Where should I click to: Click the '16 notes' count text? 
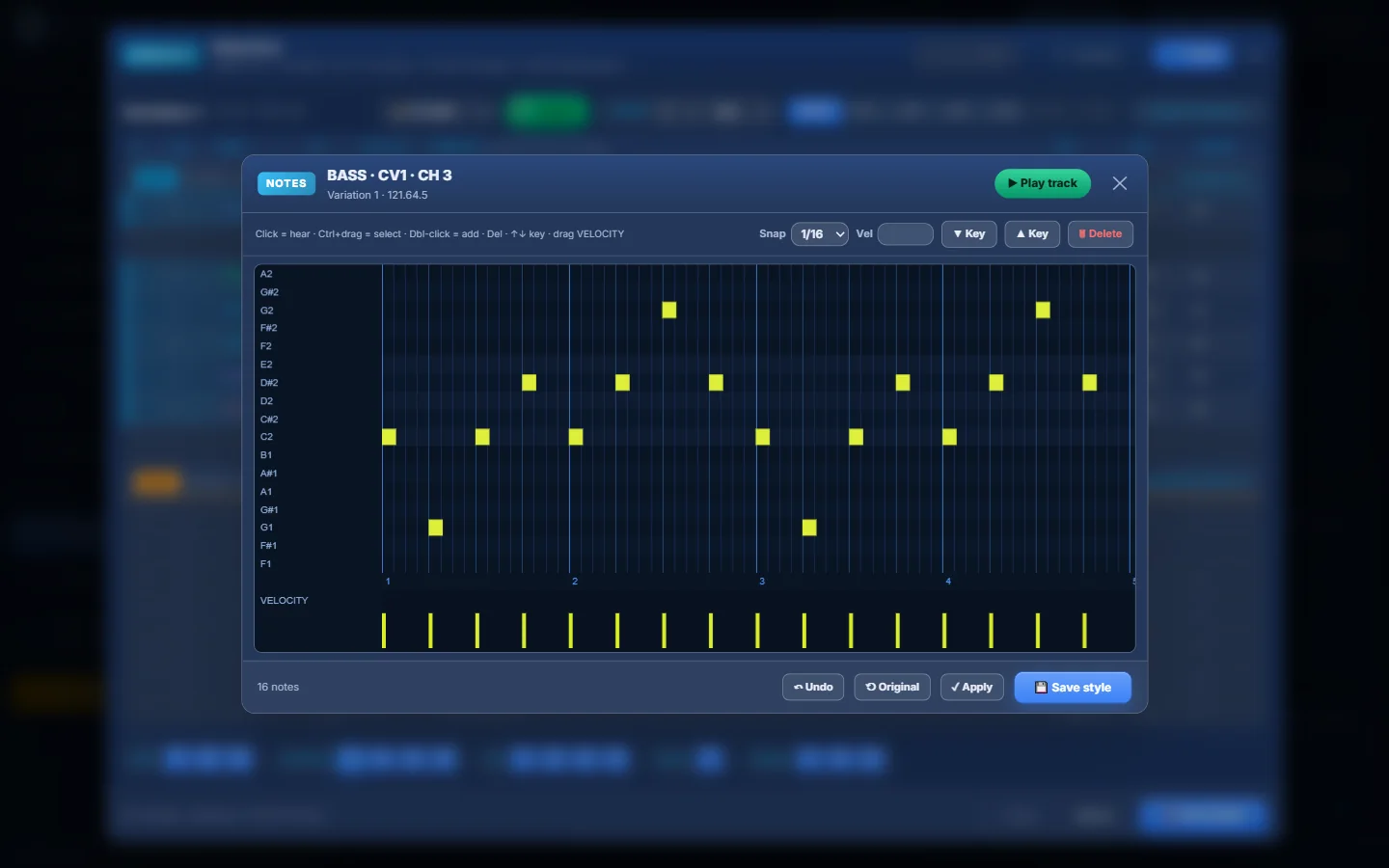278,688
